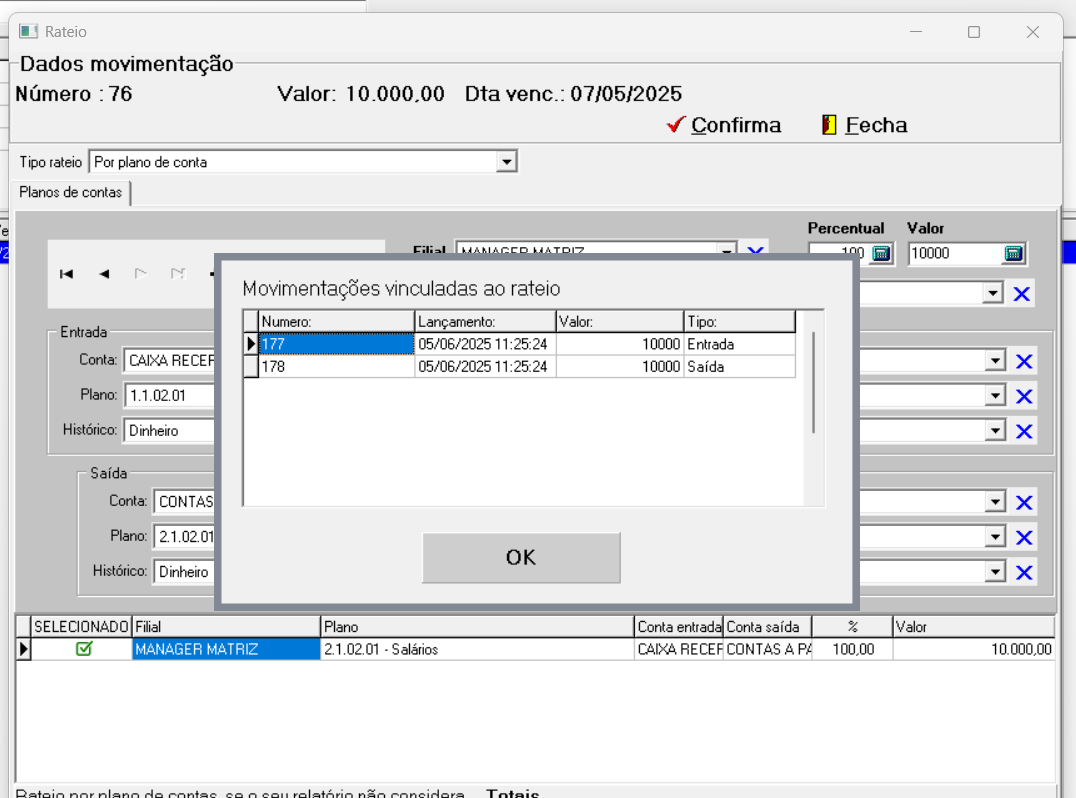The width and height of the screenshot is (1076, 798).
Task: Click the Rateio window title icon
Action: (x=28, y=32)
